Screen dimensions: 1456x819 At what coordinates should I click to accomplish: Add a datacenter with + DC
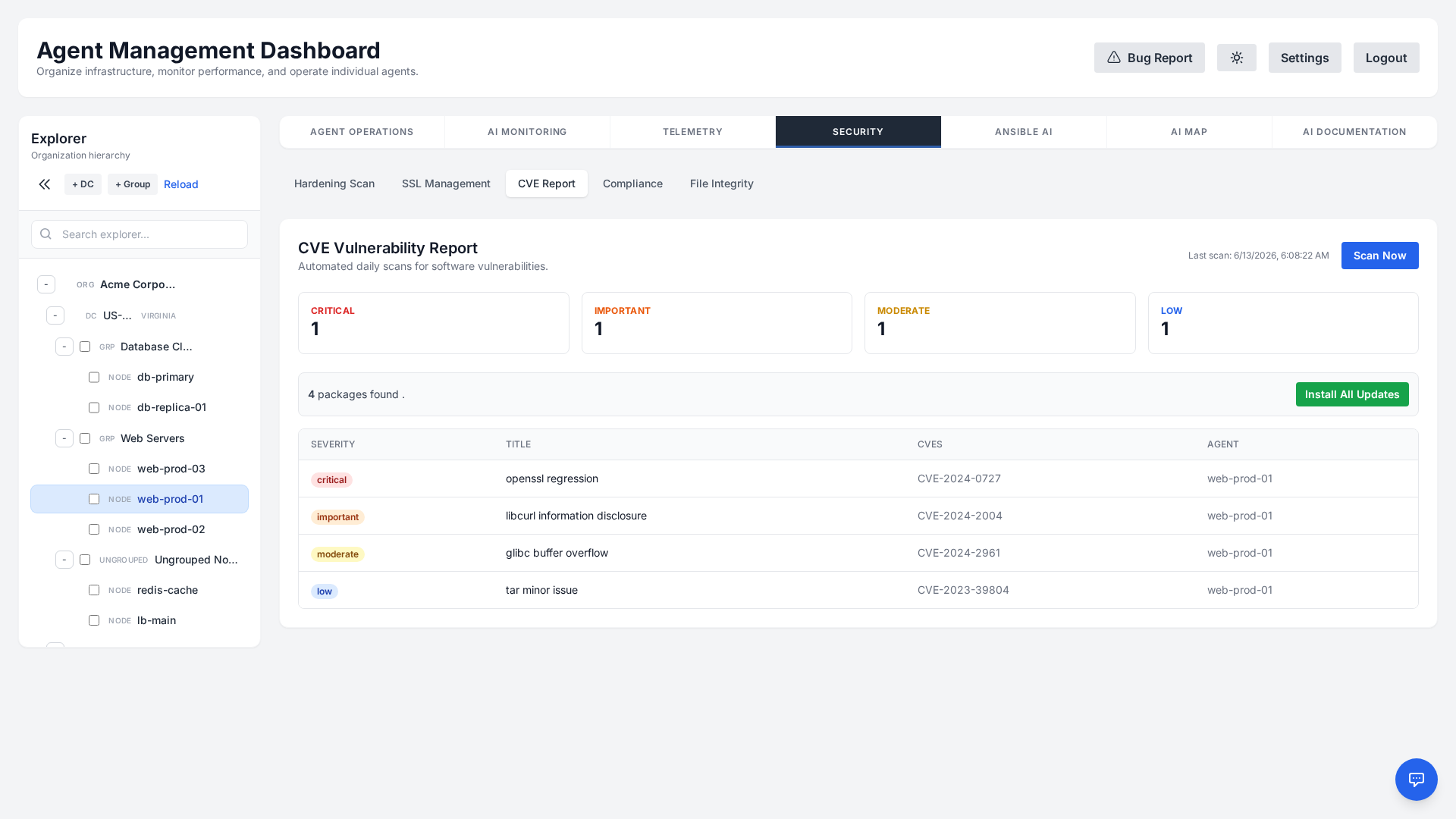83,184
